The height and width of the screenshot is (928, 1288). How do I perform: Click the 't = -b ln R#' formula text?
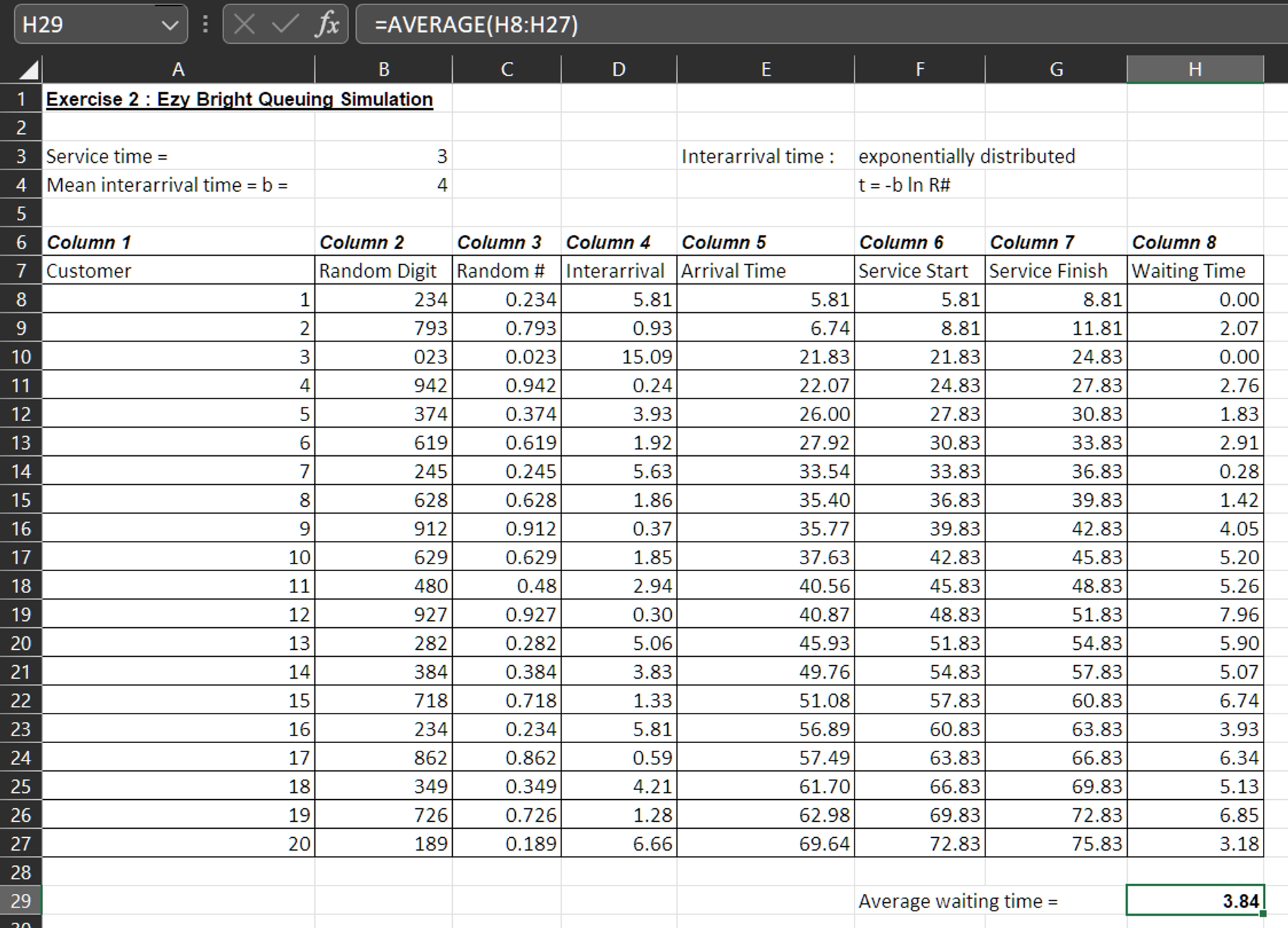904,185
